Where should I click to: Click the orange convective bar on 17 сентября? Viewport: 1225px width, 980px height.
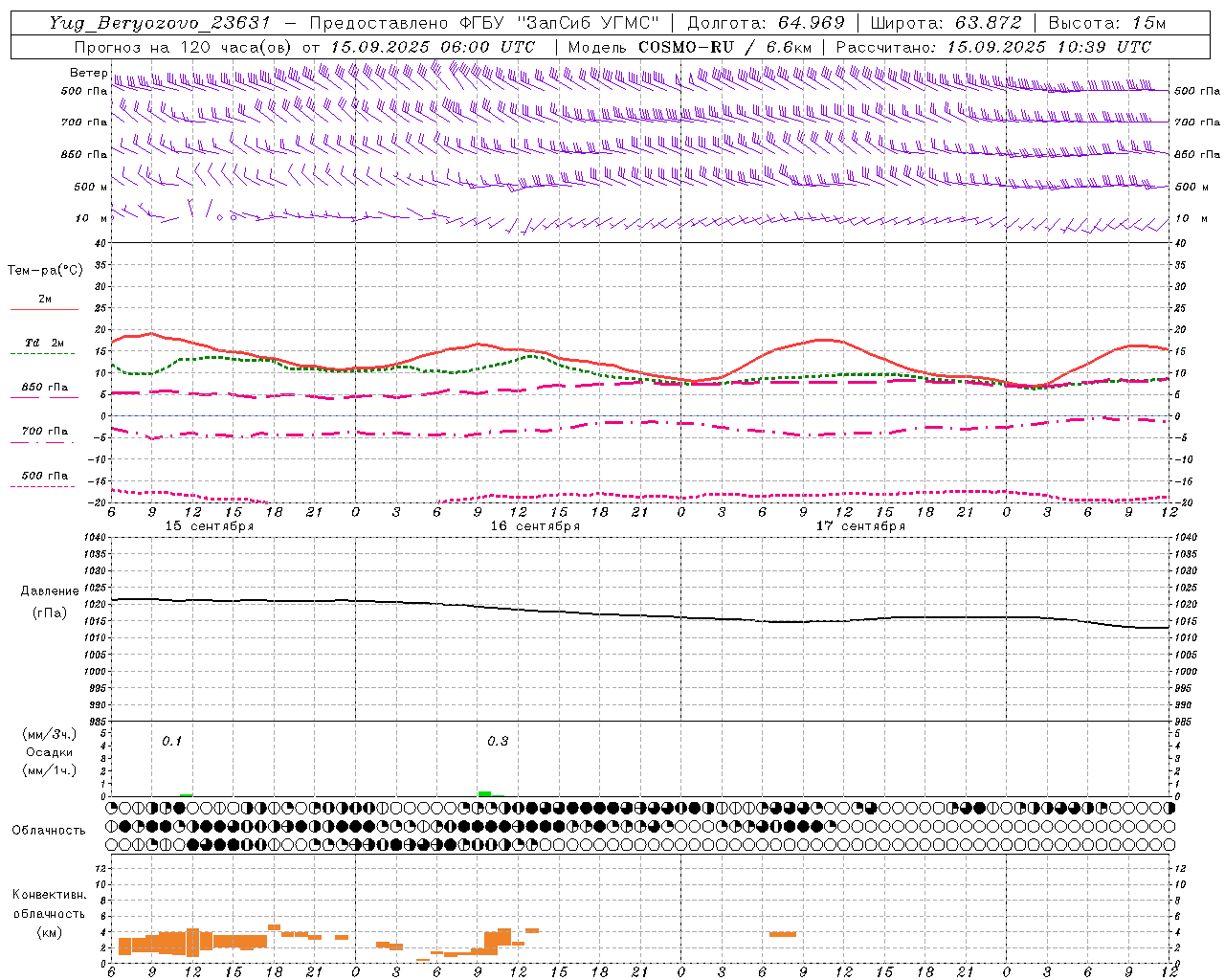tap(783, 934)
